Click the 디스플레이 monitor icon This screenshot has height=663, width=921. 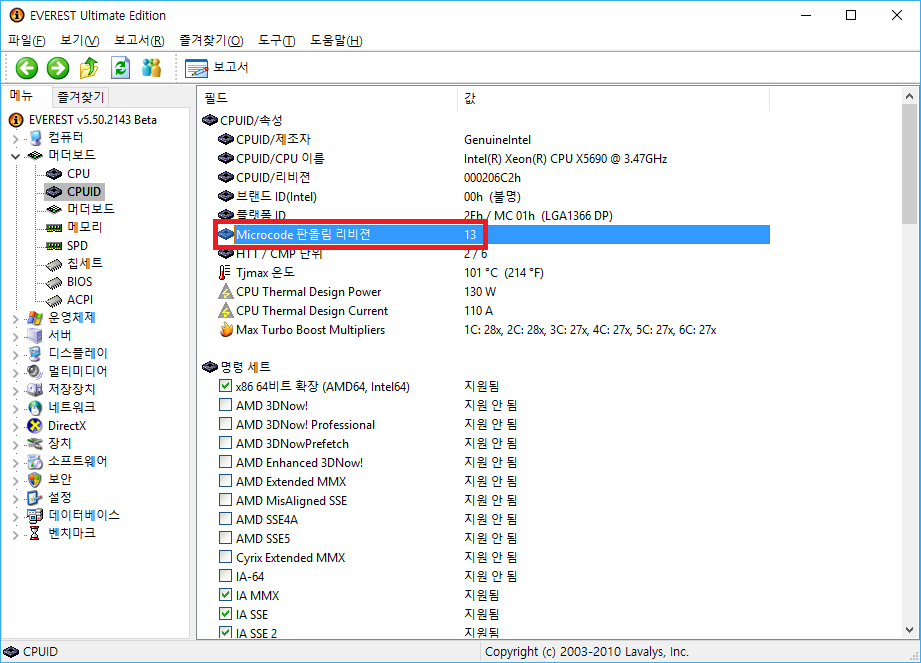(35, 354)
